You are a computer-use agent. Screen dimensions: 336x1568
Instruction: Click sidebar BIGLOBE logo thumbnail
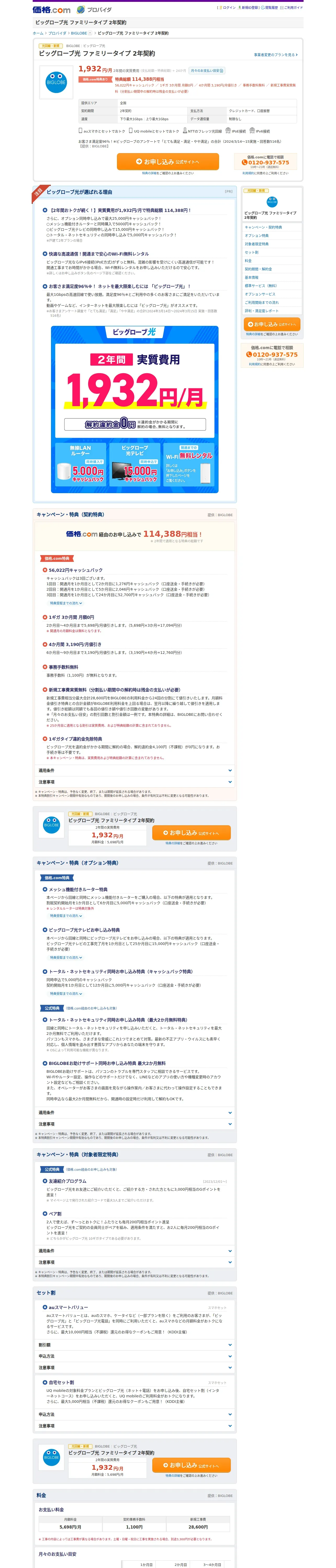pyautogui.click(x=272, y=202)
